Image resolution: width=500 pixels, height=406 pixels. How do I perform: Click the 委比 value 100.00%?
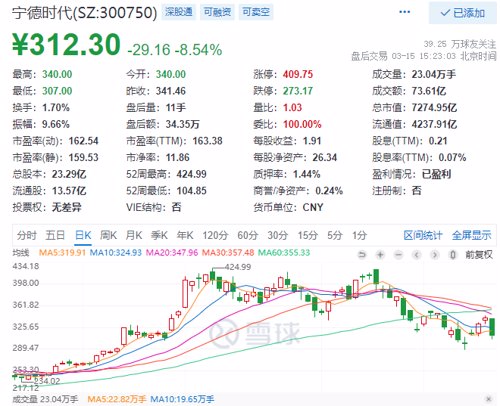click(x=302, y=124)
